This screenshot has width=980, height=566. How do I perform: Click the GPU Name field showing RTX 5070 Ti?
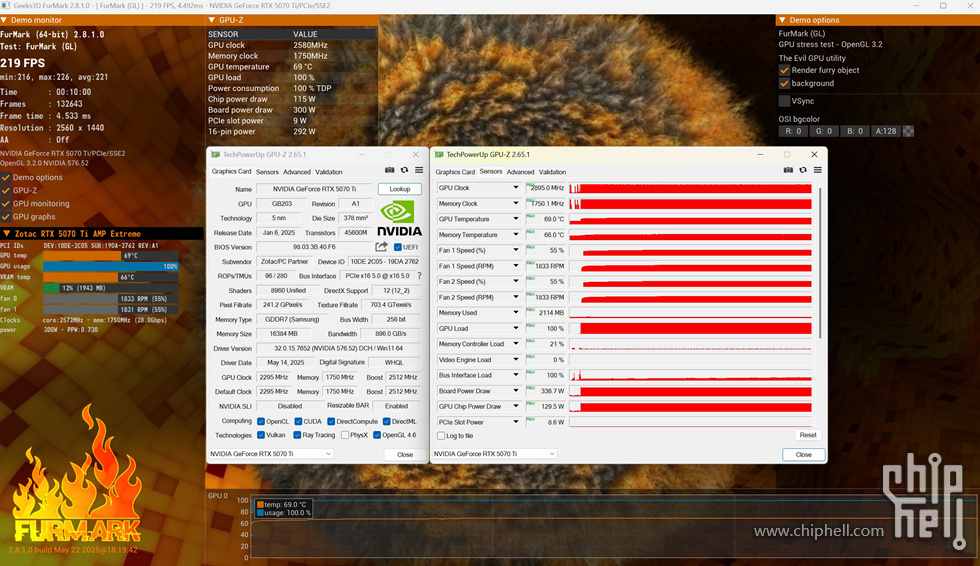pyautogui.click(x=314, y=189)
